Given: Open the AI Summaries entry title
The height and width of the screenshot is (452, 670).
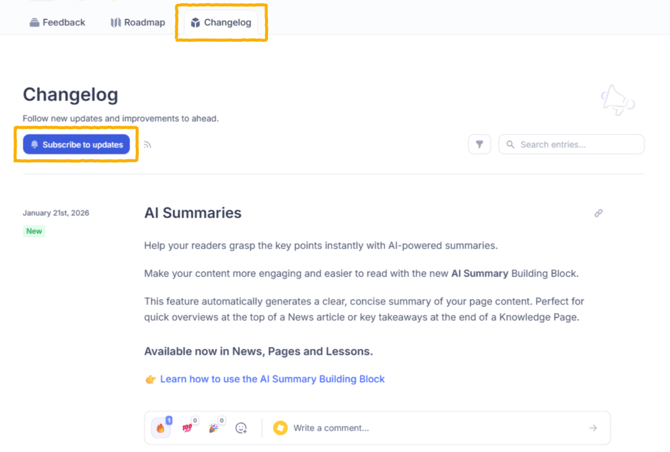Looking at the screenshot, I should click(x=193, y=213).
